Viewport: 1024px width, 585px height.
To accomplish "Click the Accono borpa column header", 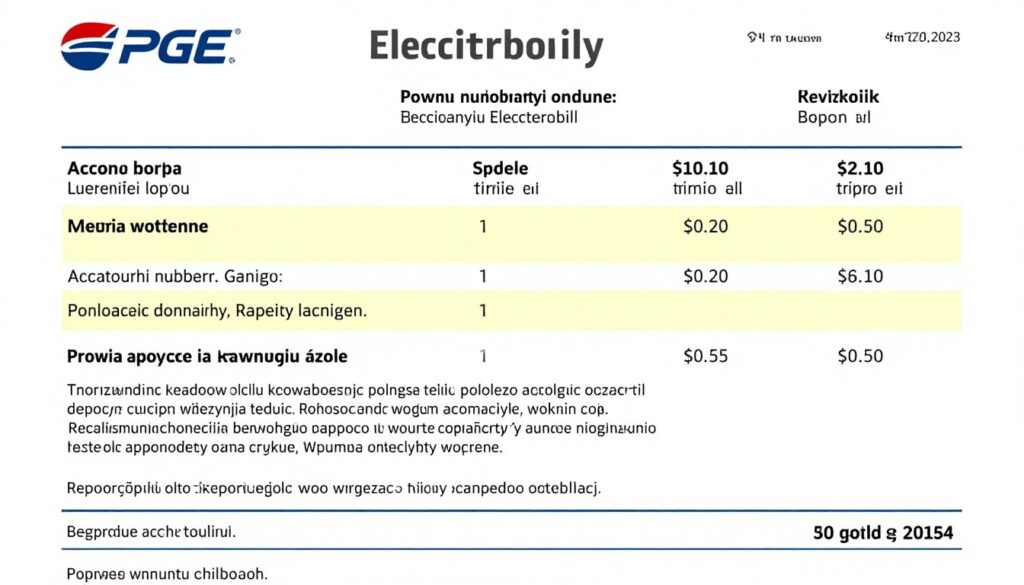I will (x=124, y=168).
